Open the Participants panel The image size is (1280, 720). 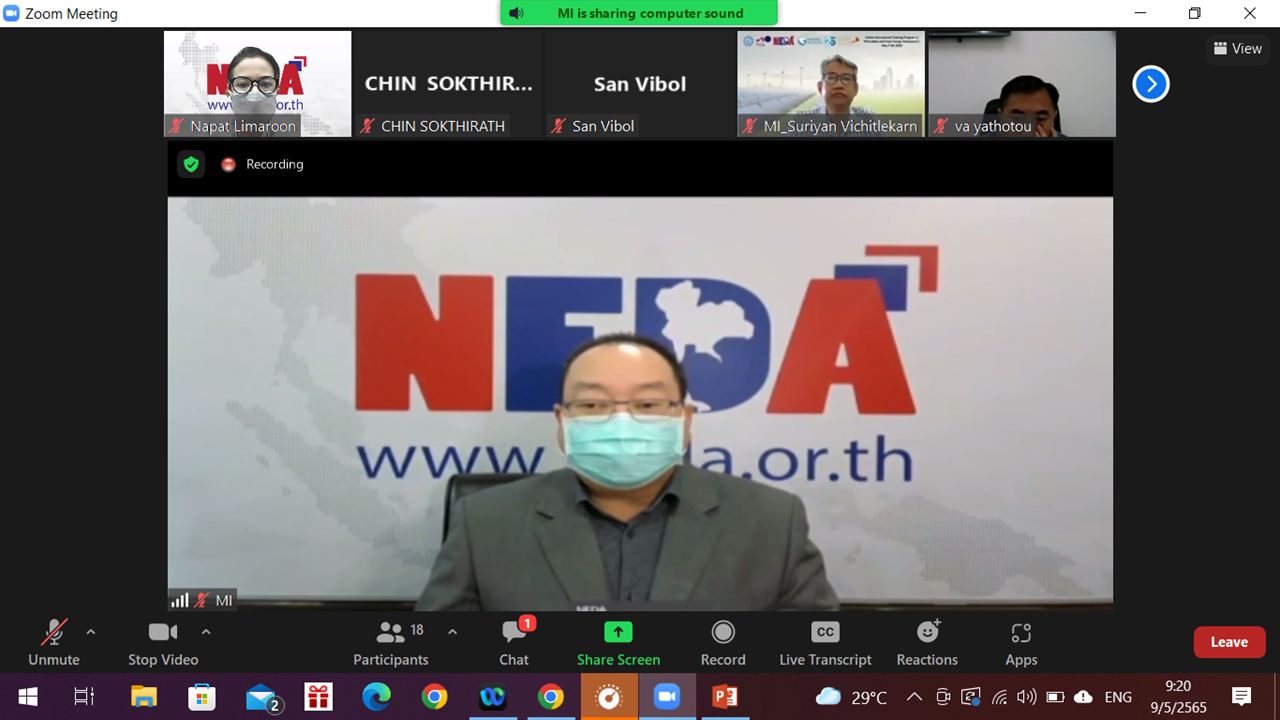(x=391, y=643)
